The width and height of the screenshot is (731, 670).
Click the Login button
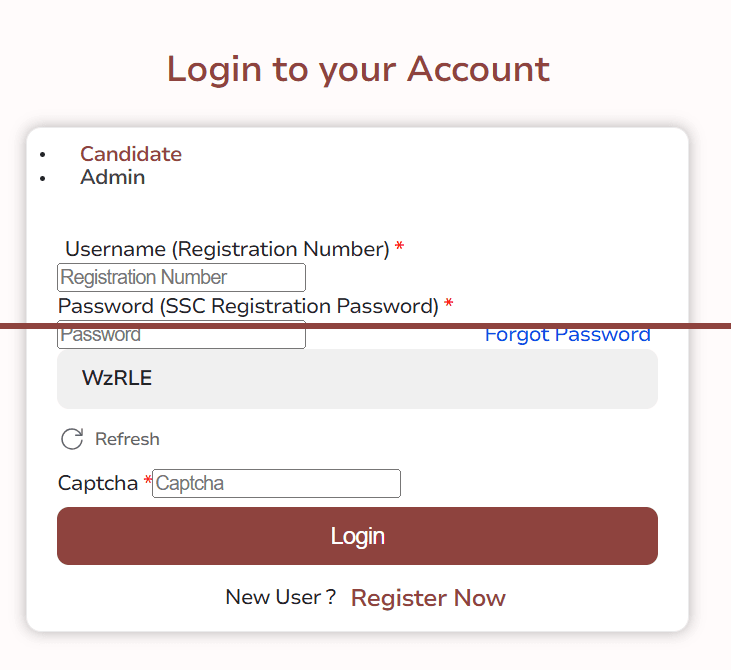click(x=358, y=536)
